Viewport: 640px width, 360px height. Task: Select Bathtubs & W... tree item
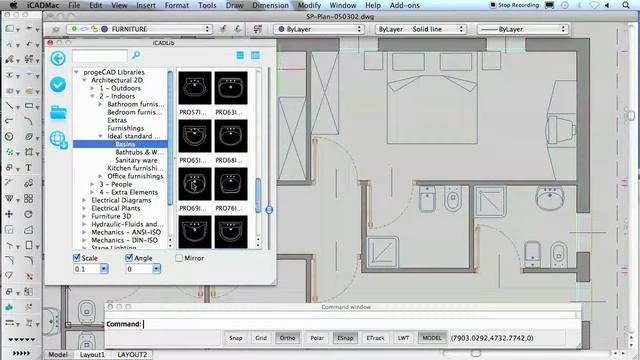point(139,152)
